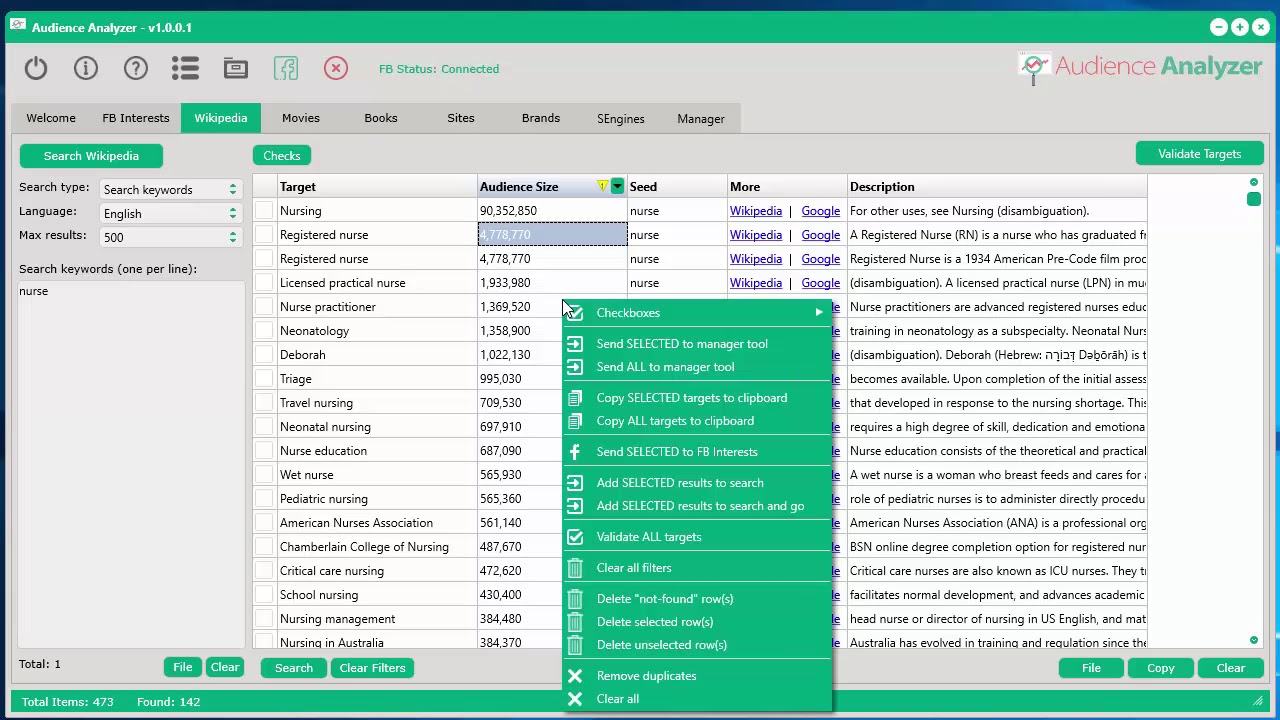Click trash icon beside Clear all filters
Viewport: 1280px width, 720px height.
[x=575, y=568]
